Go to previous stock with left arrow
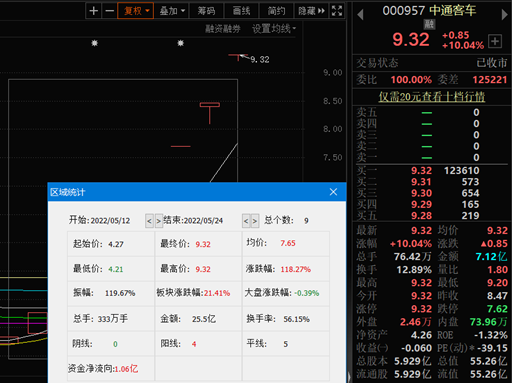This screenshot has height=383, width=512. [360, 15]
